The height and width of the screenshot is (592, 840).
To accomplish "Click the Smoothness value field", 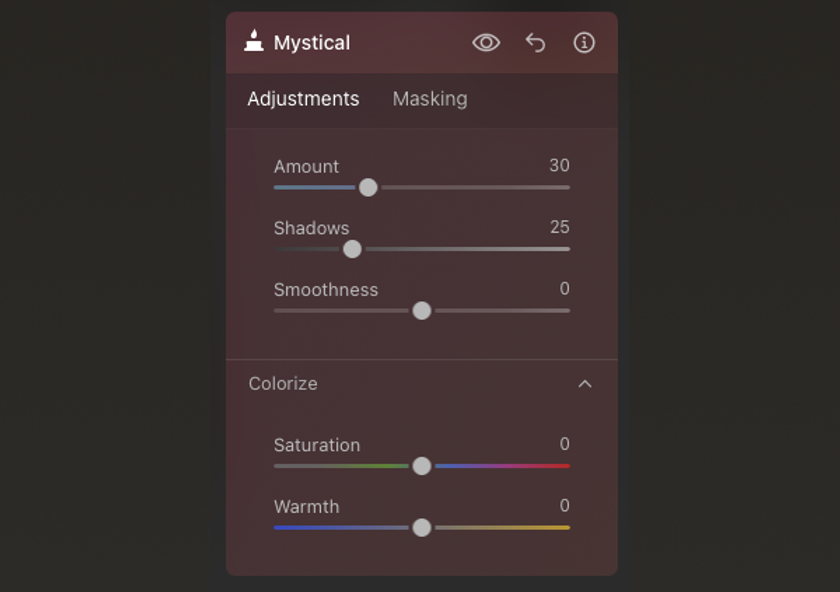I will (x=565, y=289).
